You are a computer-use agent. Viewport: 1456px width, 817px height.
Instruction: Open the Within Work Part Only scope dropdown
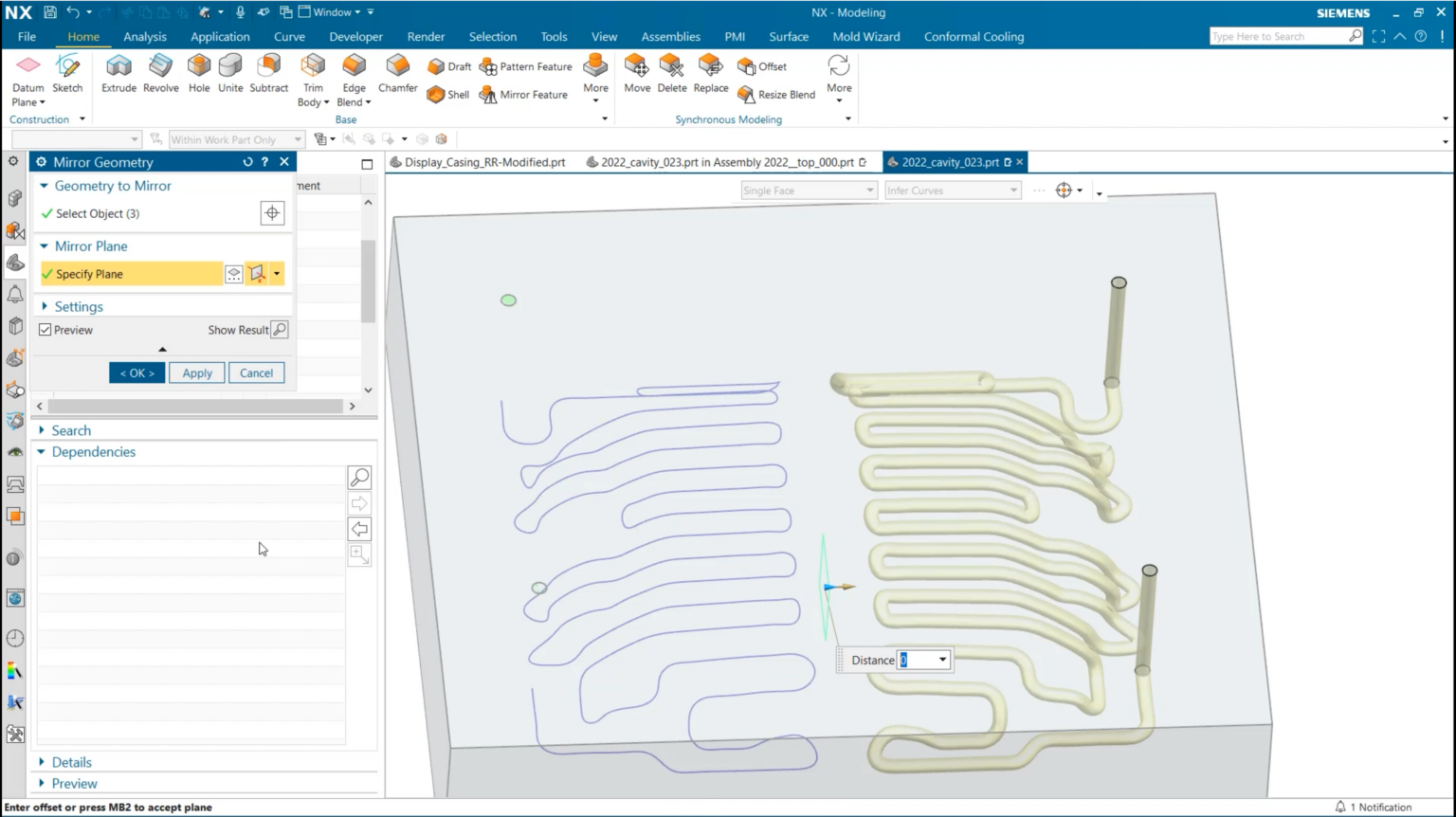(297, 138)
